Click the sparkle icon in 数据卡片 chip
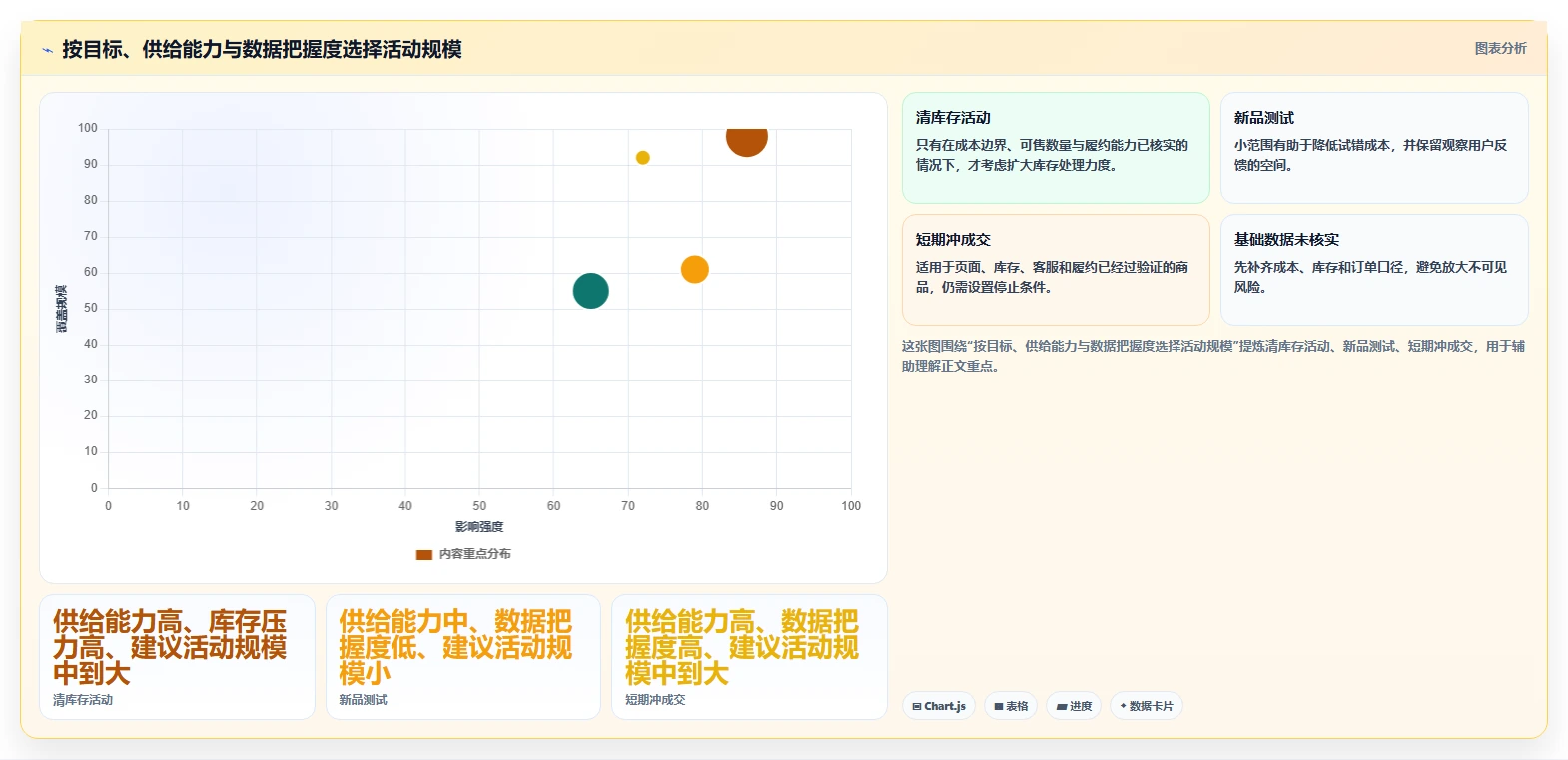The width and height of the screenshot is (1568, 760). point(1124,706)
